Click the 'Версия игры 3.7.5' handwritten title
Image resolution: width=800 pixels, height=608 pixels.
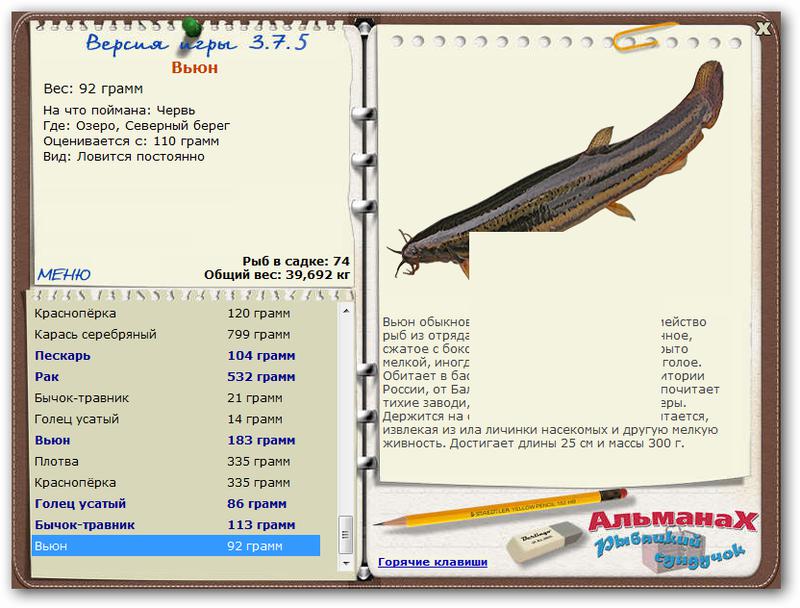(x=197, y=42)
